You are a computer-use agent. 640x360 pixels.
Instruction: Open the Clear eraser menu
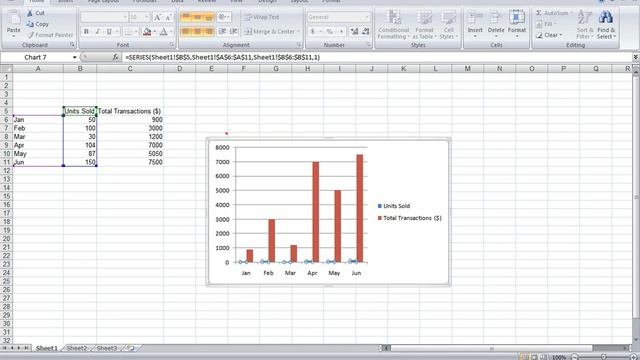point(549,35)
